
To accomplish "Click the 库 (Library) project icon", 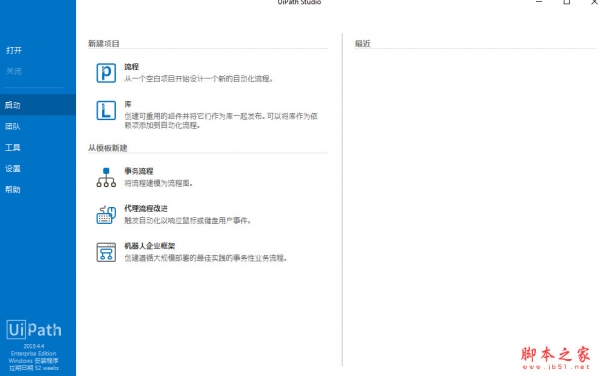I will point(106,111).
